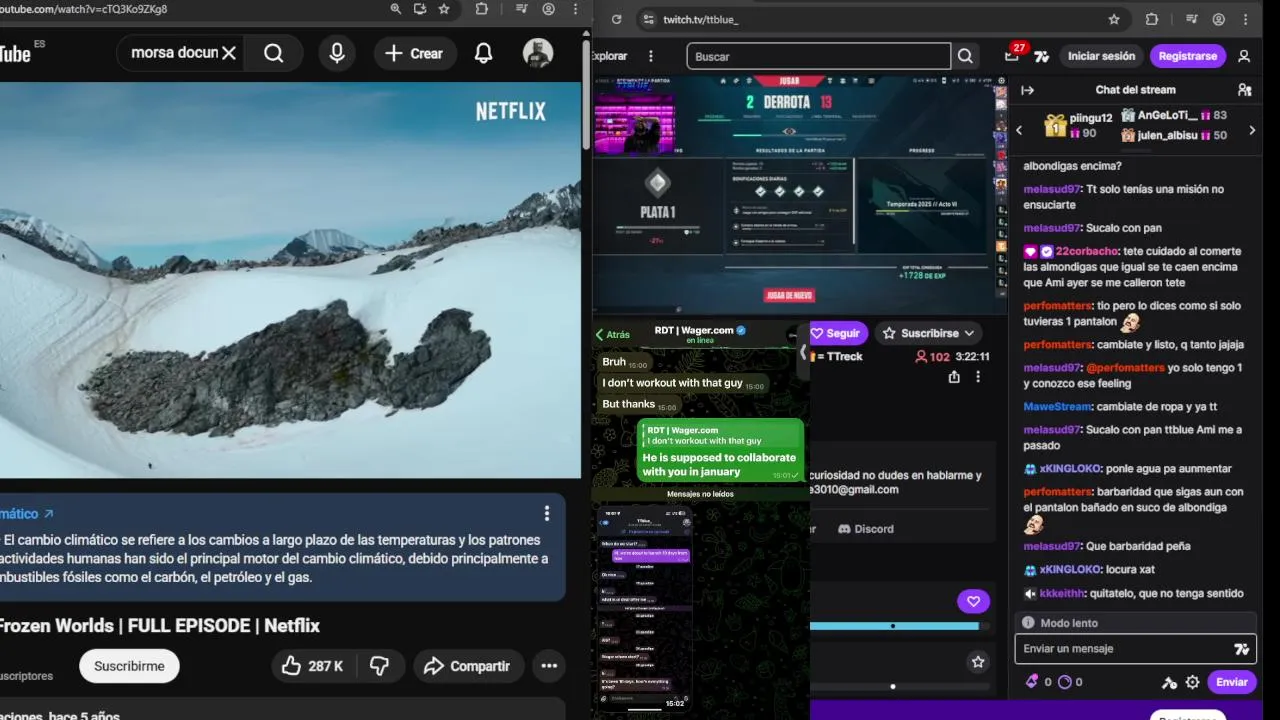Image resolution: width=1280 pixels, height=720 pixels.
Task: Expand the collapsed panel arrow beside Seguir
Action: click(x=802, y=352)
